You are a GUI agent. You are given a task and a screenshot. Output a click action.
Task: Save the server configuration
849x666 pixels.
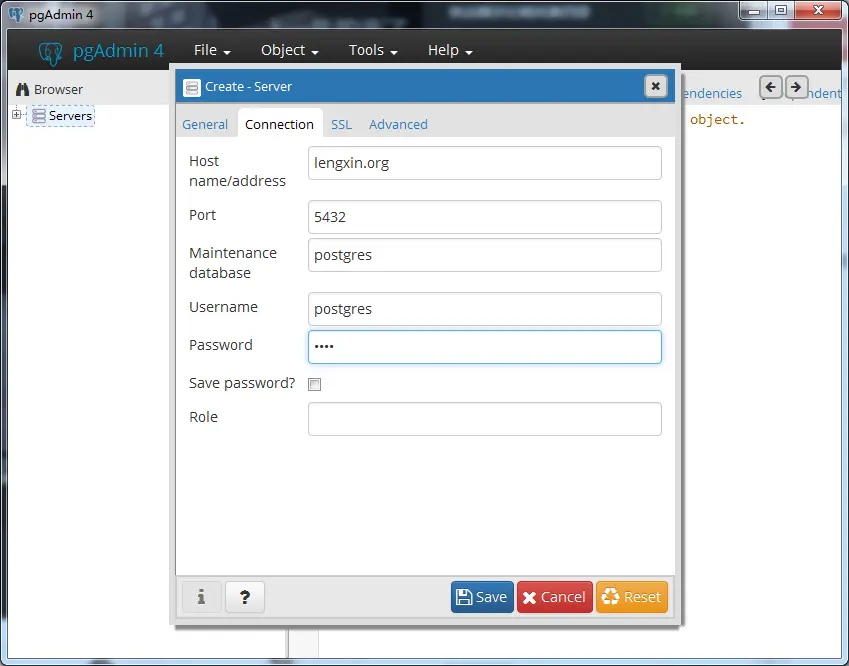482,597
